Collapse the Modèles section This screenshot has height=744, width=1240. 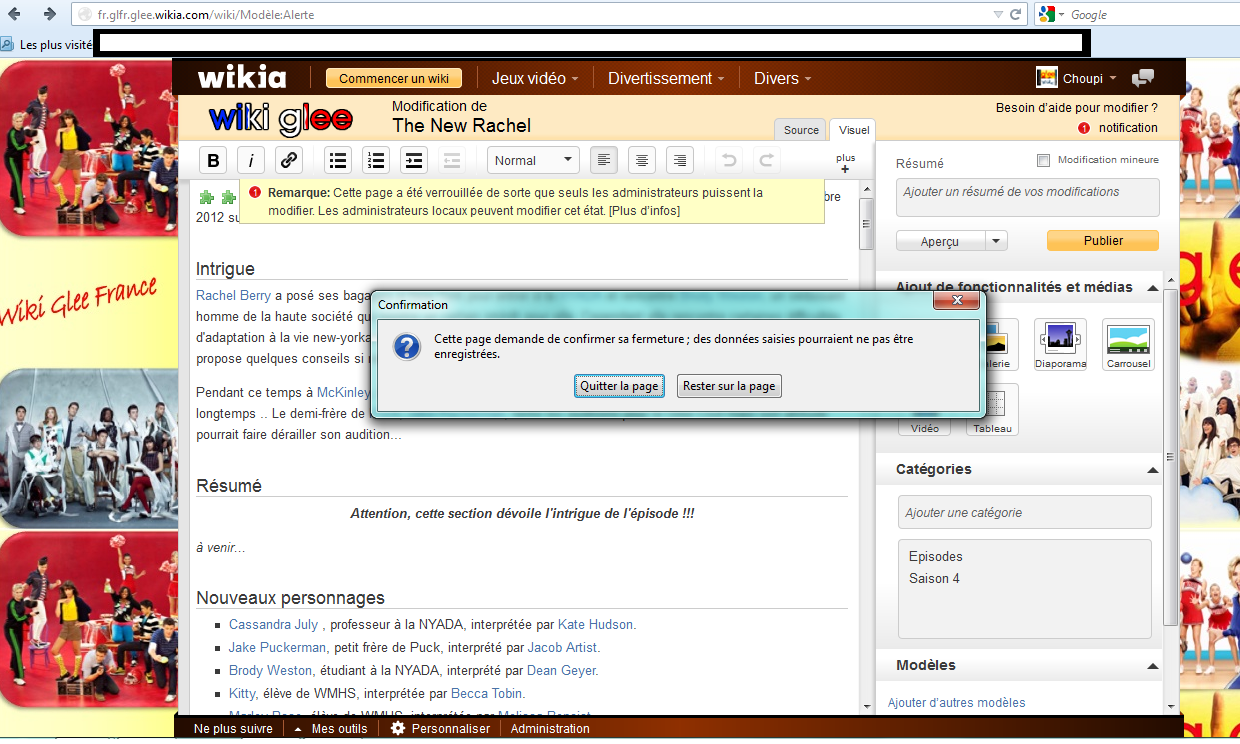coord(1153,666)
